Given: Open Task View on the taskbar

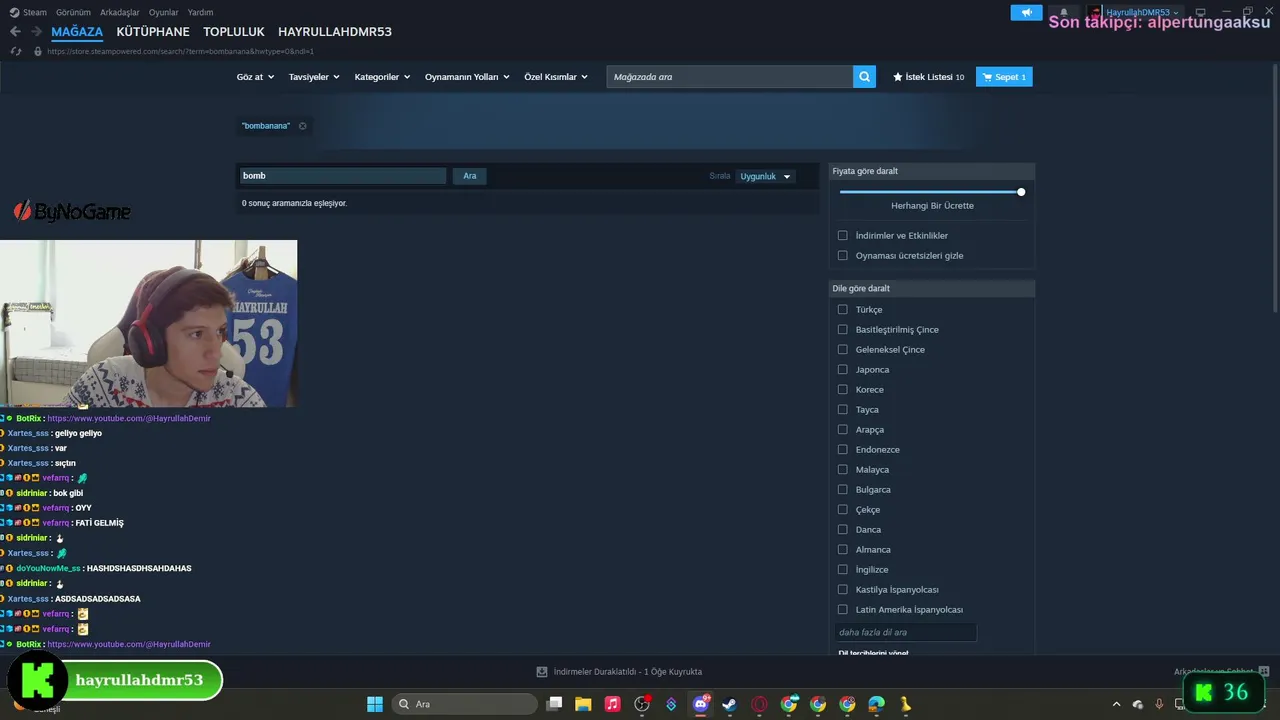Looking at the screenshot, I should click(554, 704).
